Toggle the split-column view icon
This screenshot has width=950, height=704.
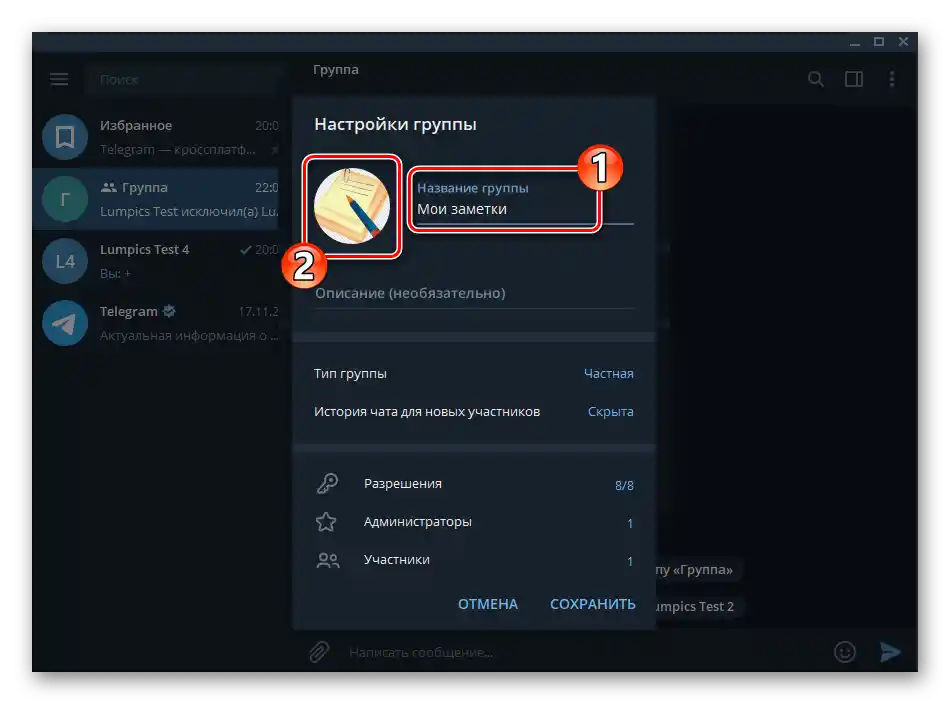[x=854, y=78]
